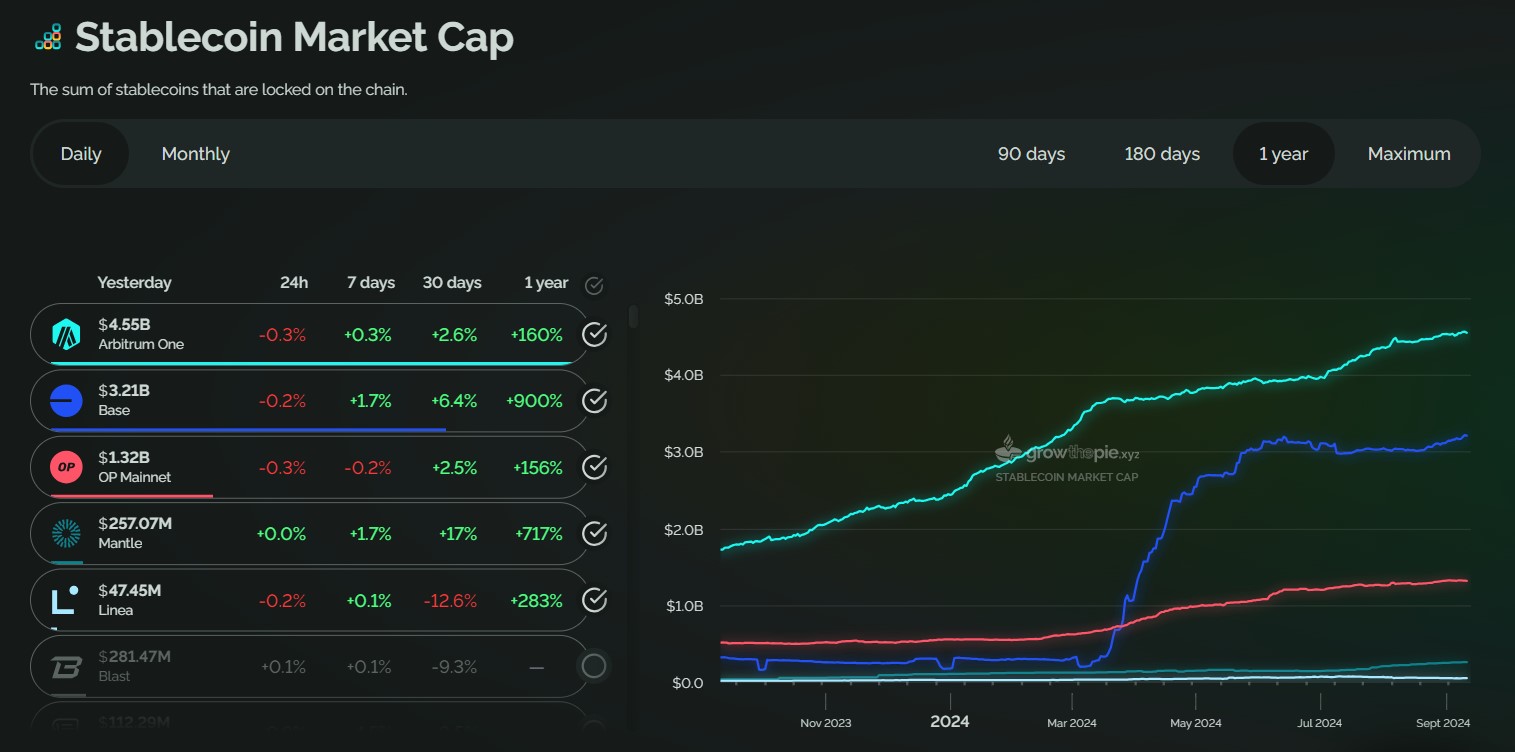Viewport: 1515px width, 752px height.
Task: Uncheck the Linea chain toggle
Action: (594, 600)
